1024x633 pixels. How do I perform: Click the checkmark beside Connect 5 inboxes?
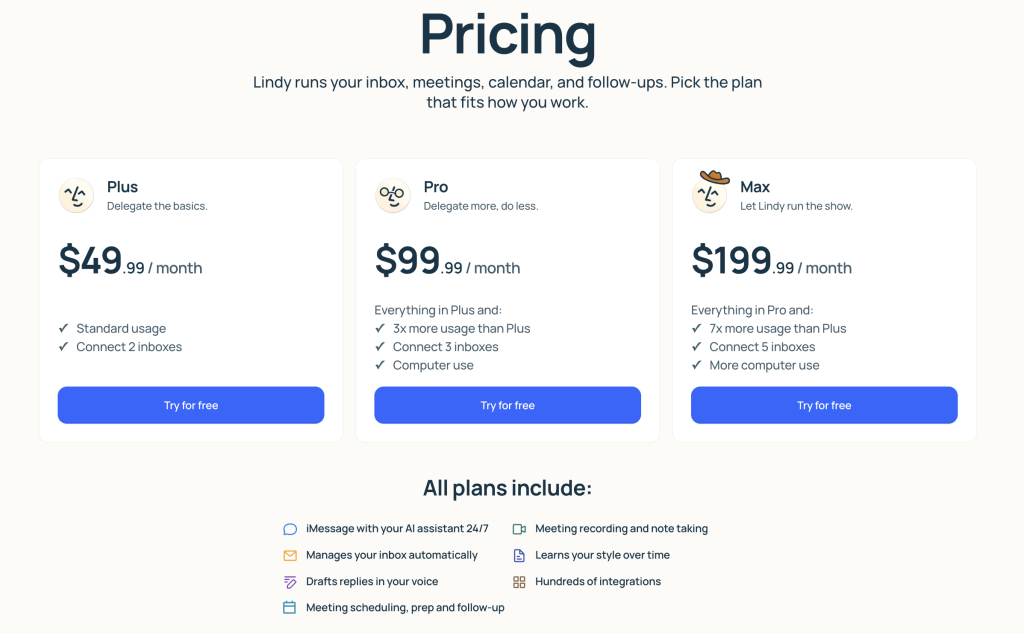point(697,347)
